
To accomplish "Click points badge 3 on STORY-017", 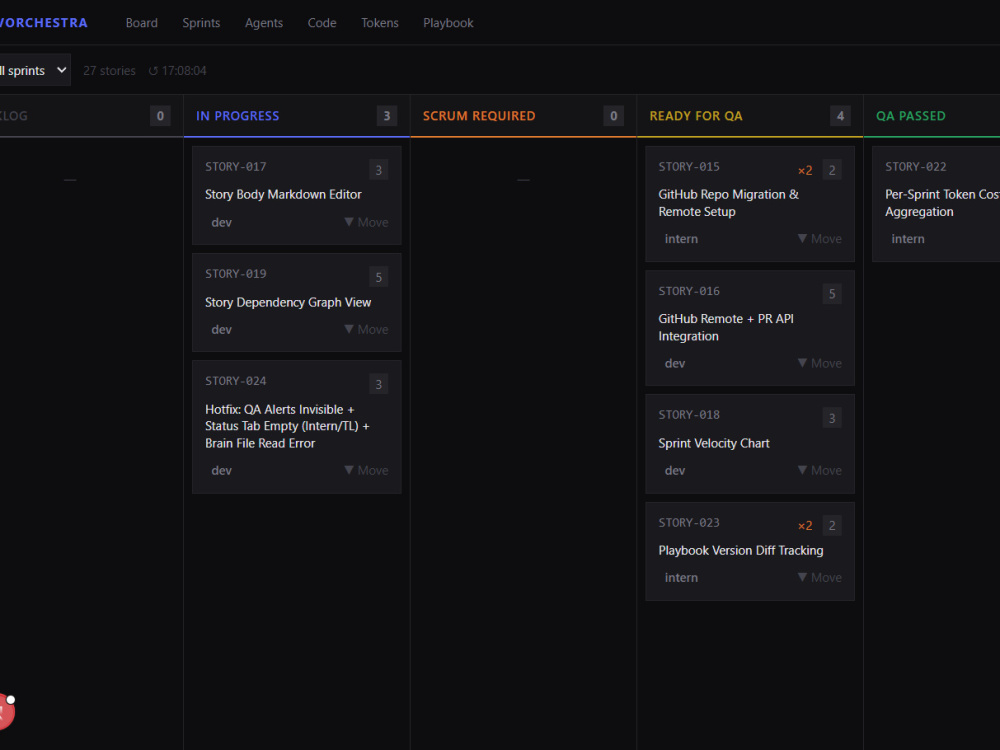I will click(378, 170).
